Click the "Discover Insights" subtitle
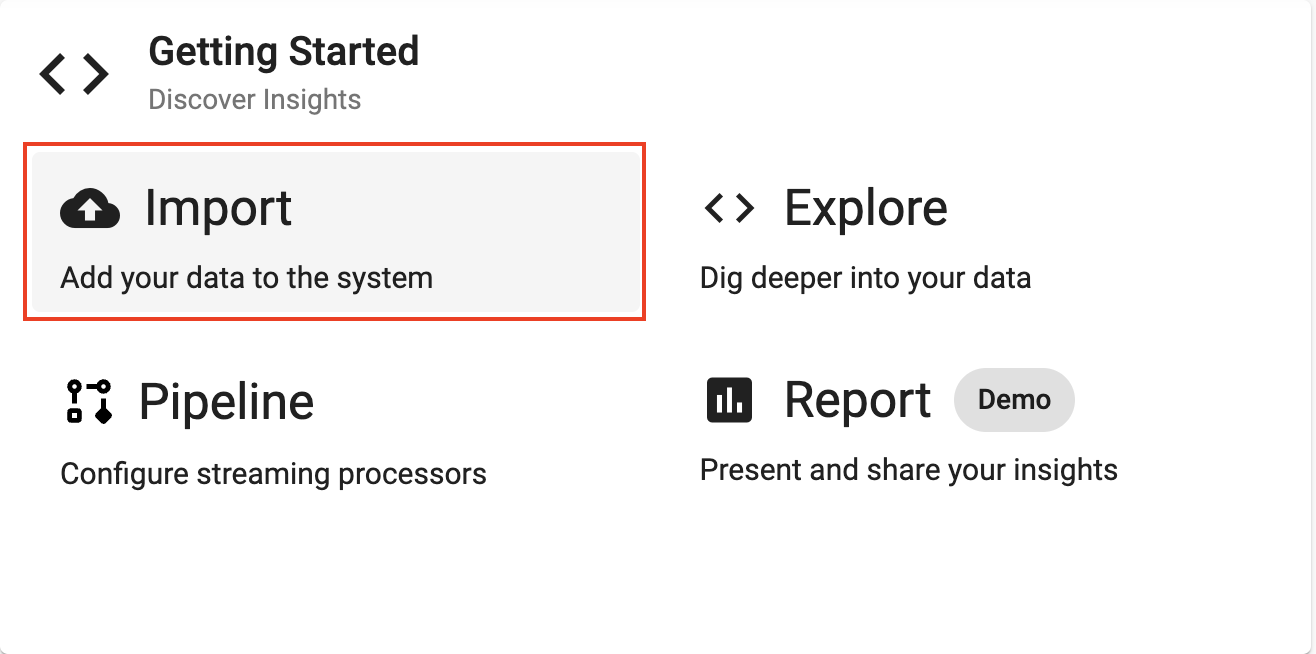Image resolution: width=1316 pixels, height=654 pixels. (x=255, y=100)
